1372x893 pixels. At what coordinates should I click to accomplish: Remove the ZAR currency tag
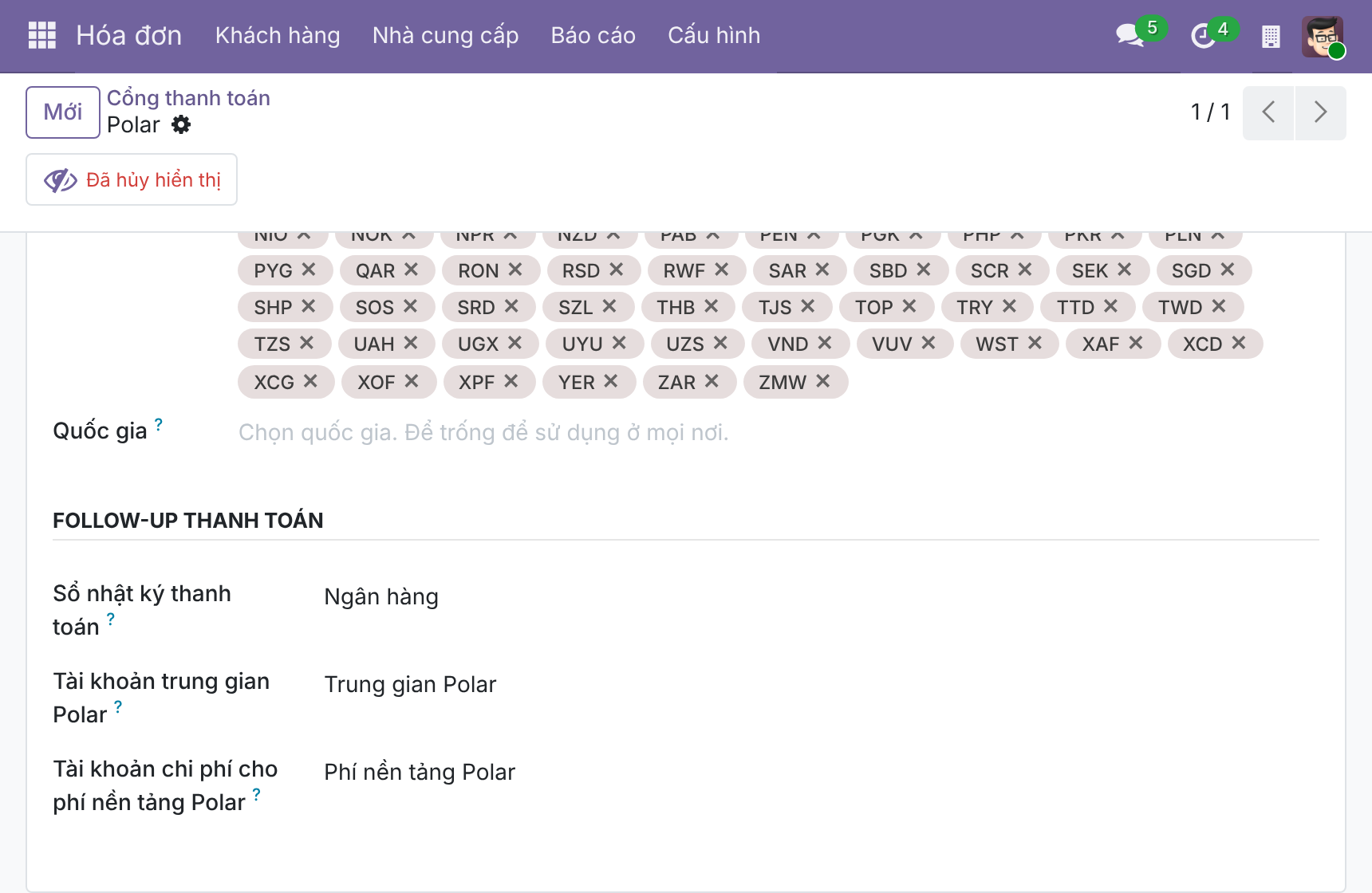(x=712, y=381)
